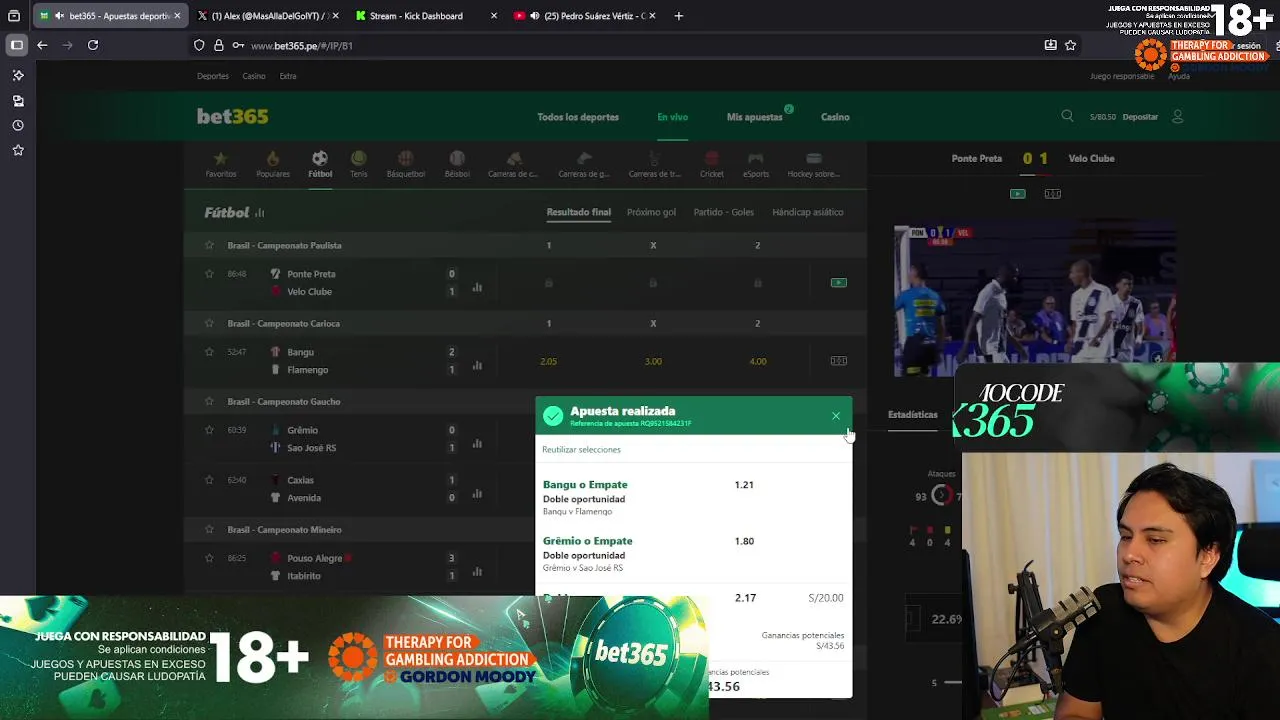Open Extra link in top bar
The image size is (1280, 720).
[288, 76]
